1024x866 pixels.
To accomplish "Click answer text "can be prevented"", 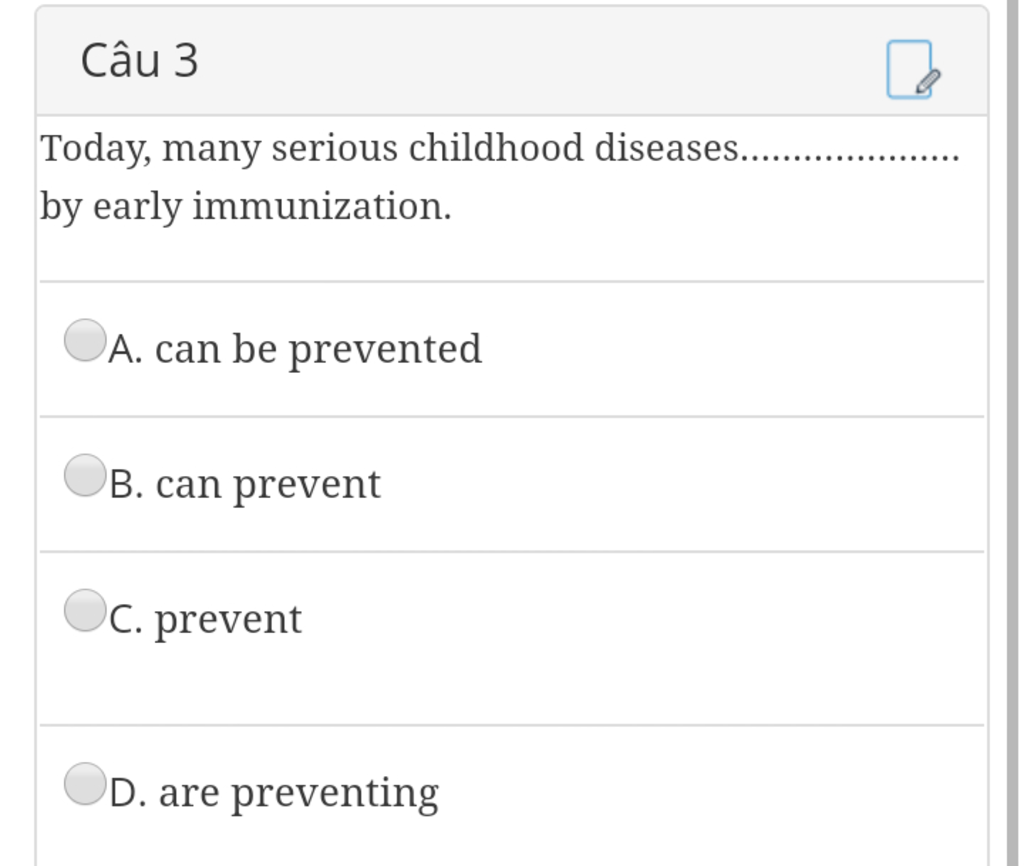I will 318,349.
